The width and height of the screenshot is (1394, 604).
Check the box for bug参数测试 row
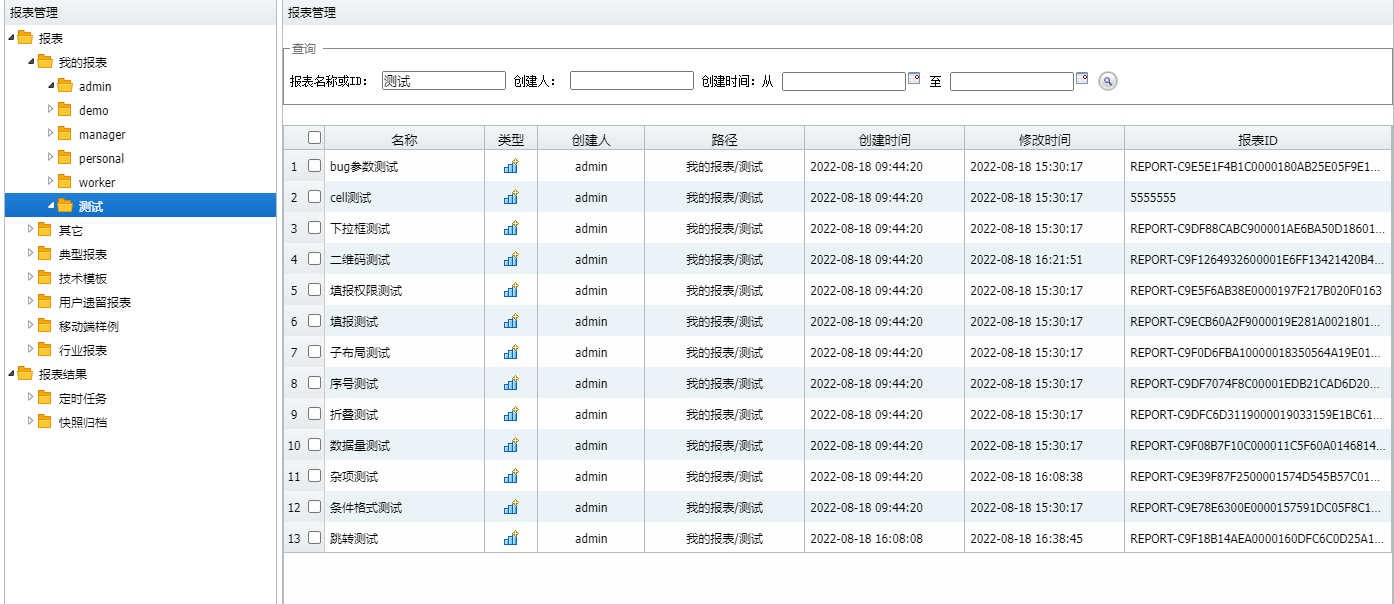click(314, 166)
